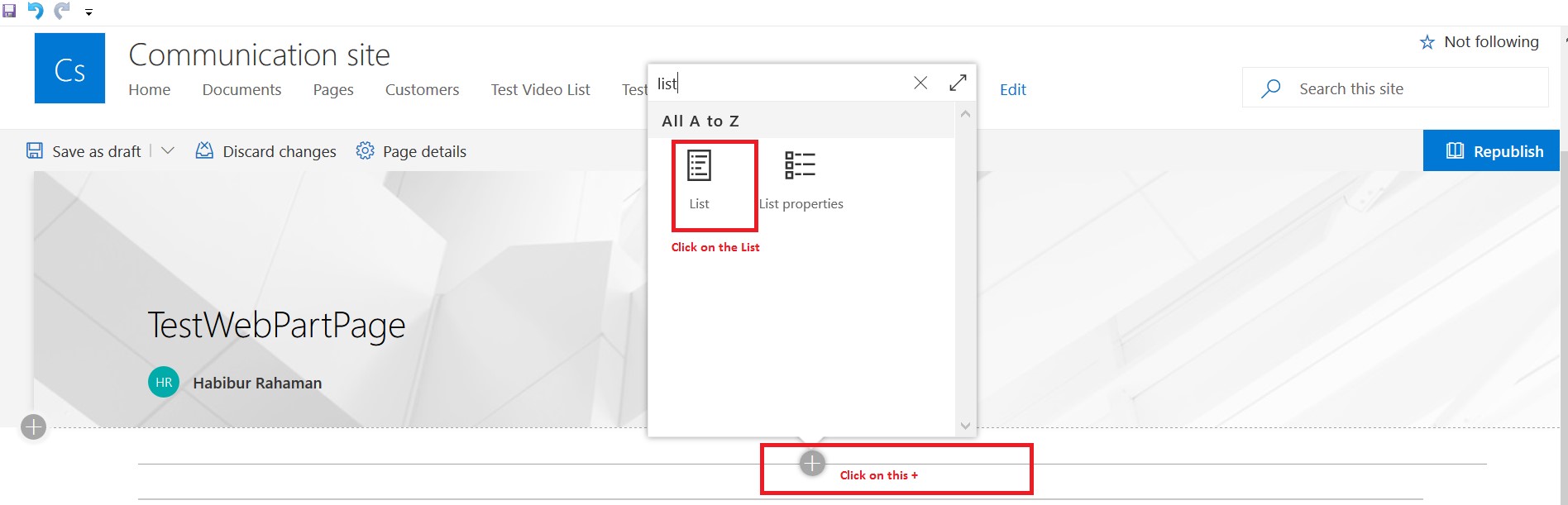The image size is (1568, 505).
Task: Click the Communication site title
Action: point(259,55)
